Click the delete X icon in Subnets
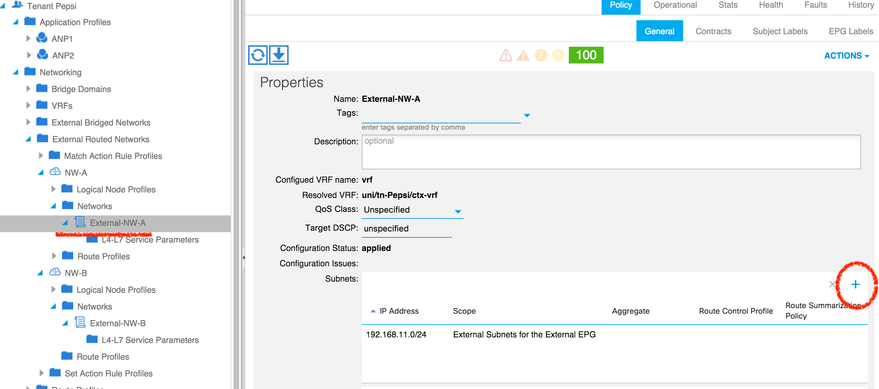Screen dimensions: 879x389 click(x=832, y=285)
